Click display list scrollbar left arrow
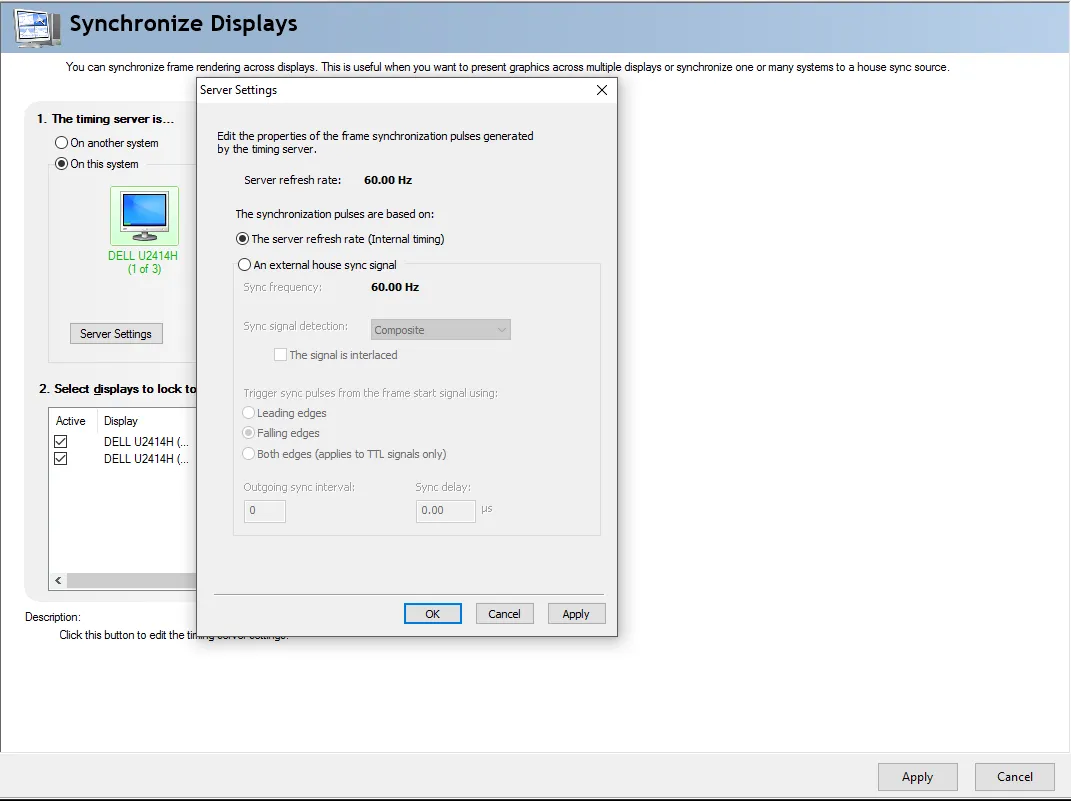This screenshot has height=801, width=1071. (x=58, y=580)
